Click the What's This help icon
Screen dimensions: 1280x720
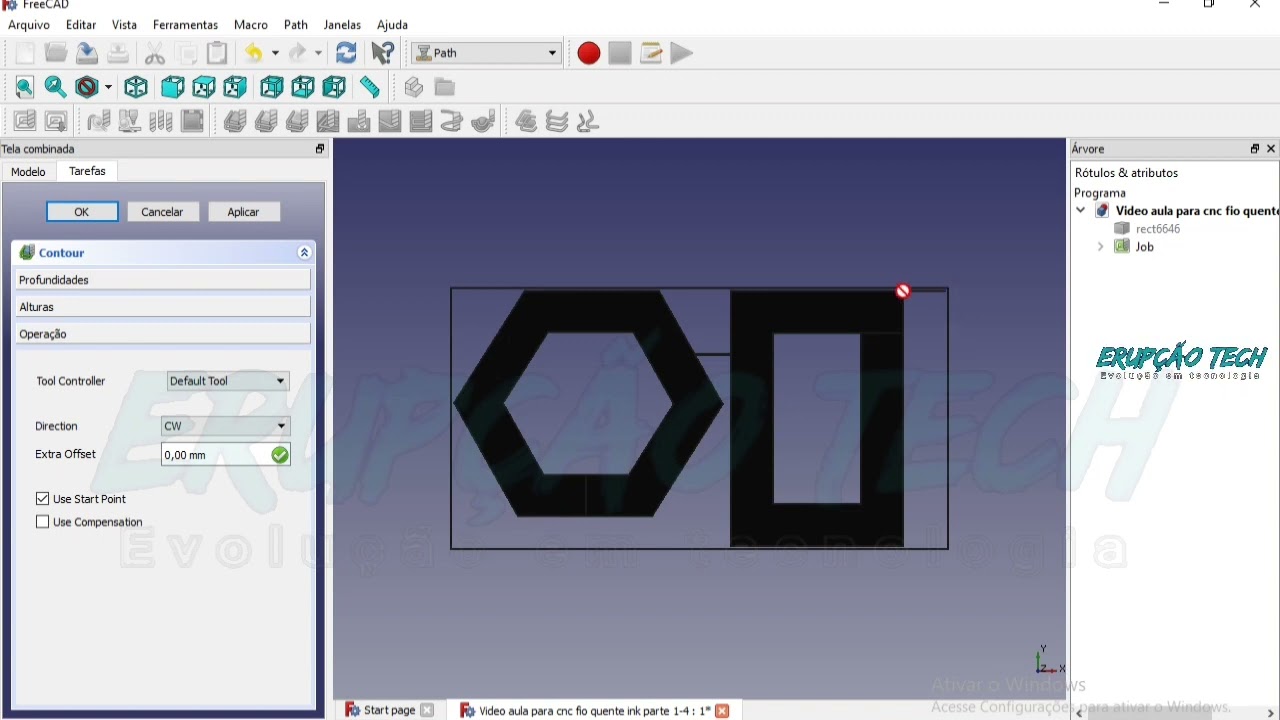tap(382, 53)
